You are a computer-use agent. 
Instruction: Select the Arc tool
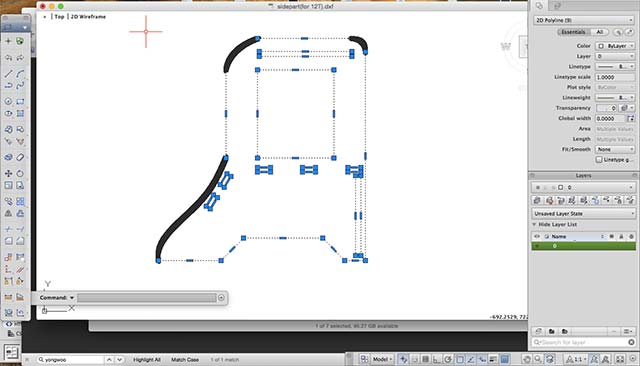pos(20,74)
